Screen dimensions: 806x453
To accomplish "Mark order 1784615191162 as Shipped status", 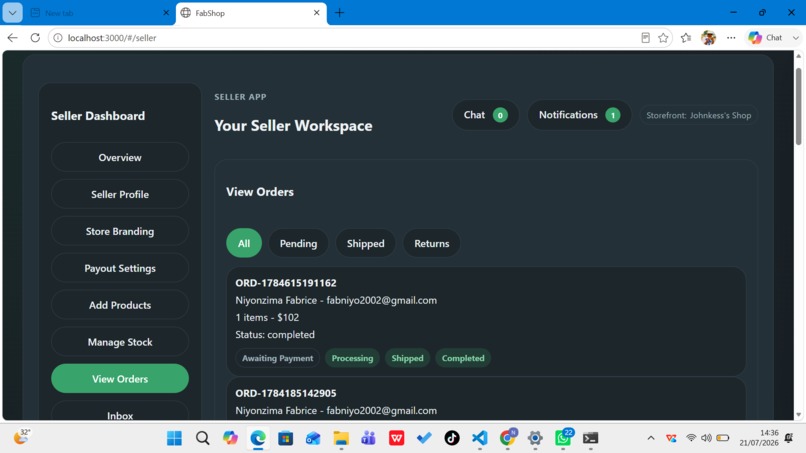I will 408,358.
